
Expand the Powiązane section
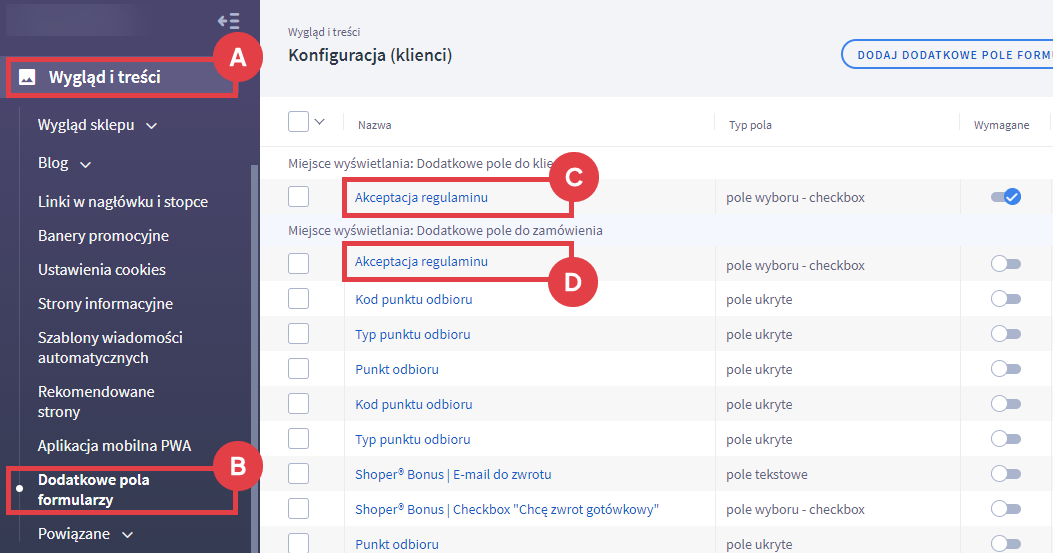[127, 535]
